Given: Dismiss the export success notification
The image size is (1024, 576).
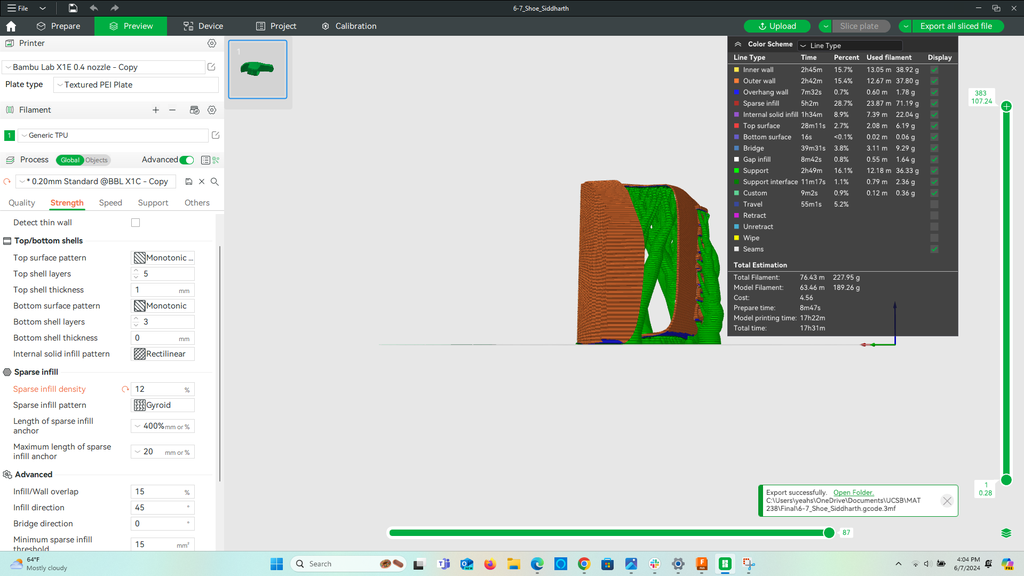Looking at the screenshot, I should click(946, 501).
